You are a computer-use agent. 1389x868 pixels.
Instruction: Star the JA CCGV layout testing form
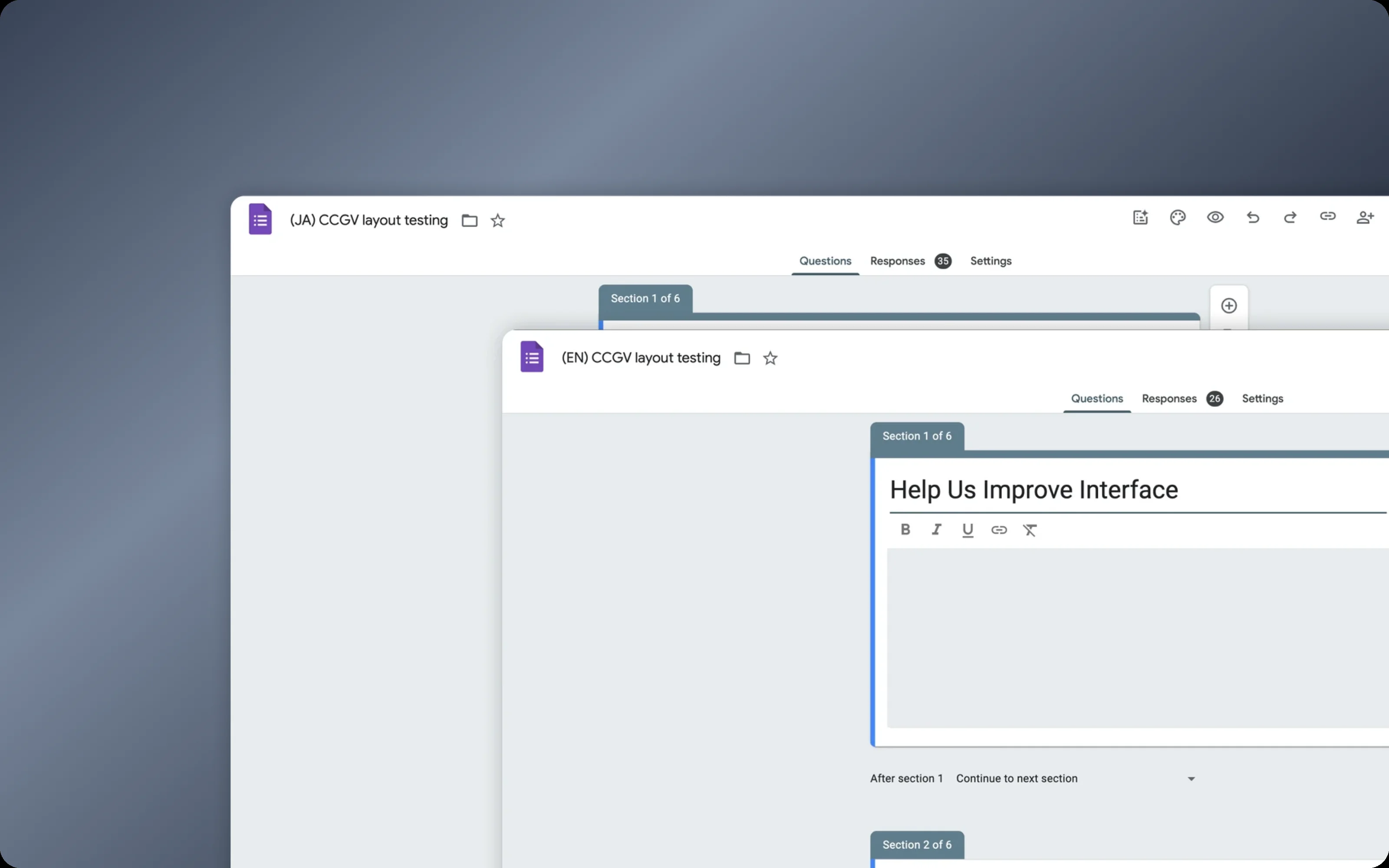[x=497, y=220]
